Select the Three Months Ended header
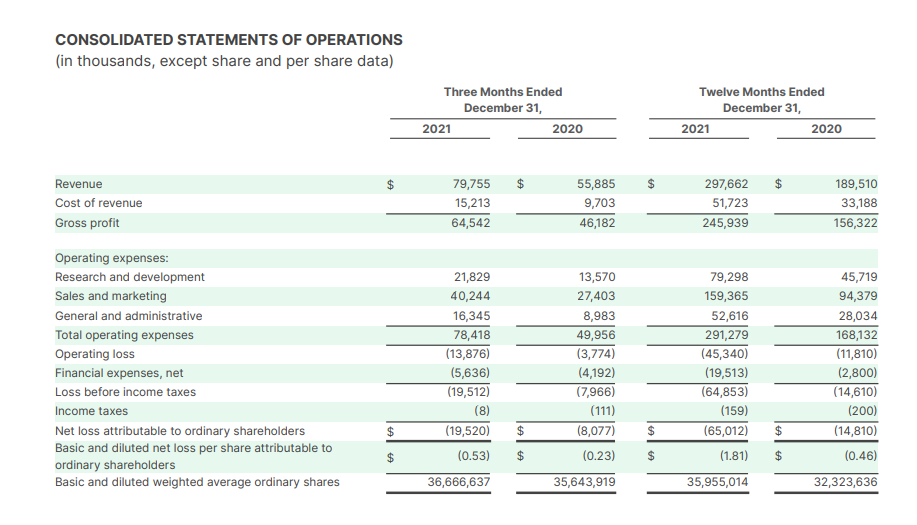This screenshot has height=525, width=917. tap(503, 100)
